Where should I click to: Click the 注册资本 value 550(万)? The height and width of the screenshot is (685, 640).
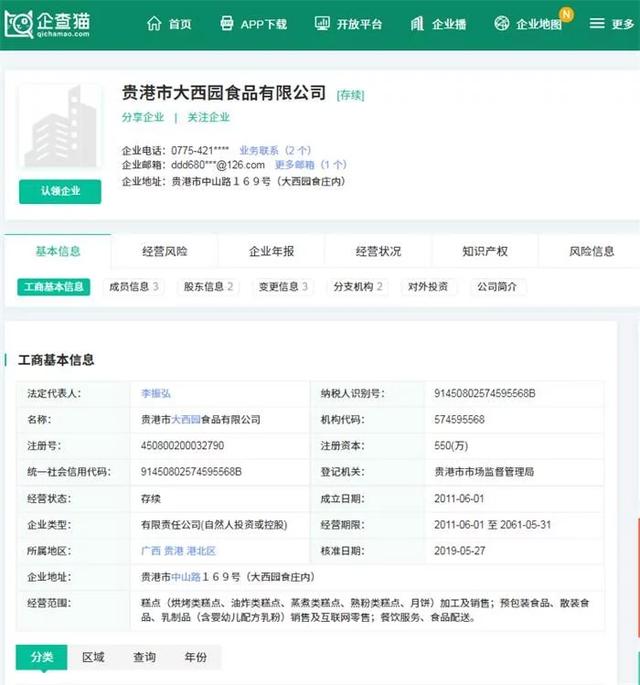451,446
